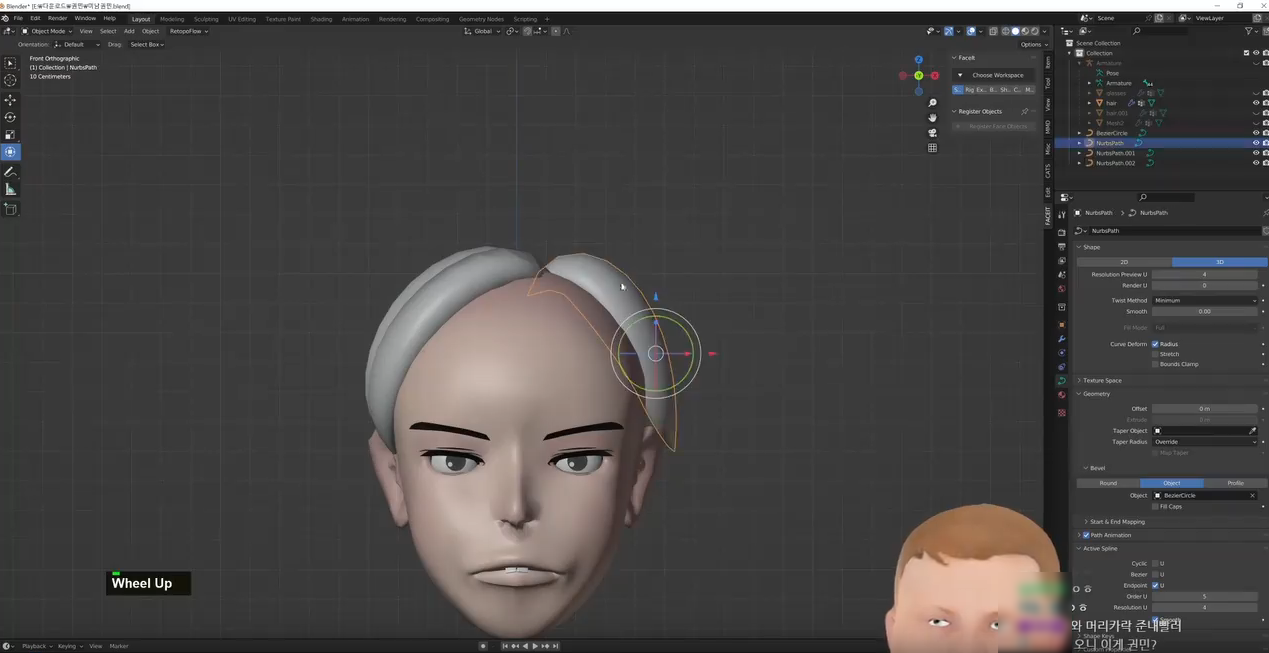The height and width of the screenshot is (653, 1269).
Task: Uncheck the Radius curve deform checkbox
Action: (x=1155, y=344)
